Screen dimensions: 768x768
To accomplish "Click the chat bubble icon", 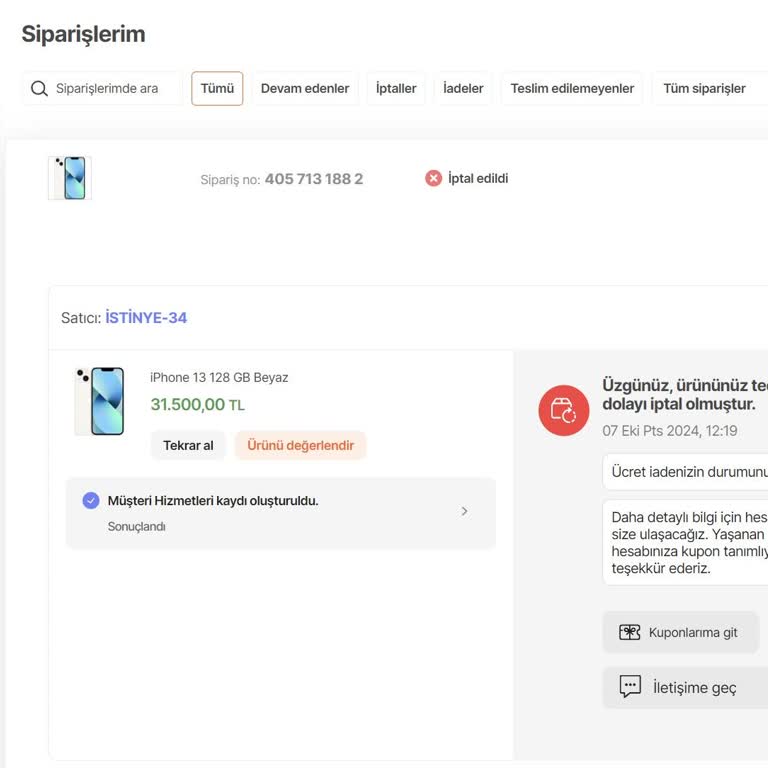I will pos(630,686).
